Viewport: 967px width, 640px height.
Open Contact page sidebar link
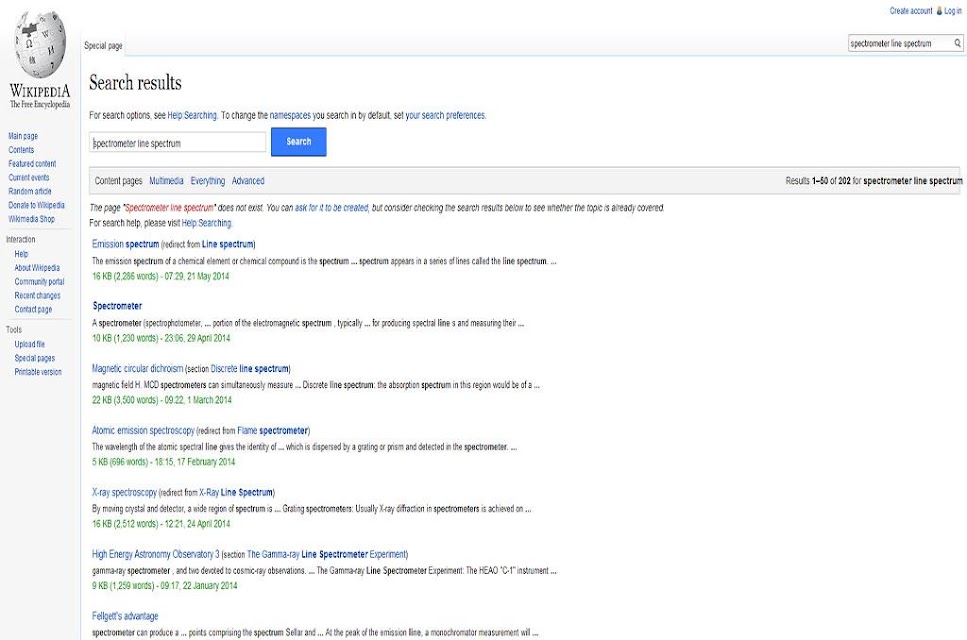[33, 310]
